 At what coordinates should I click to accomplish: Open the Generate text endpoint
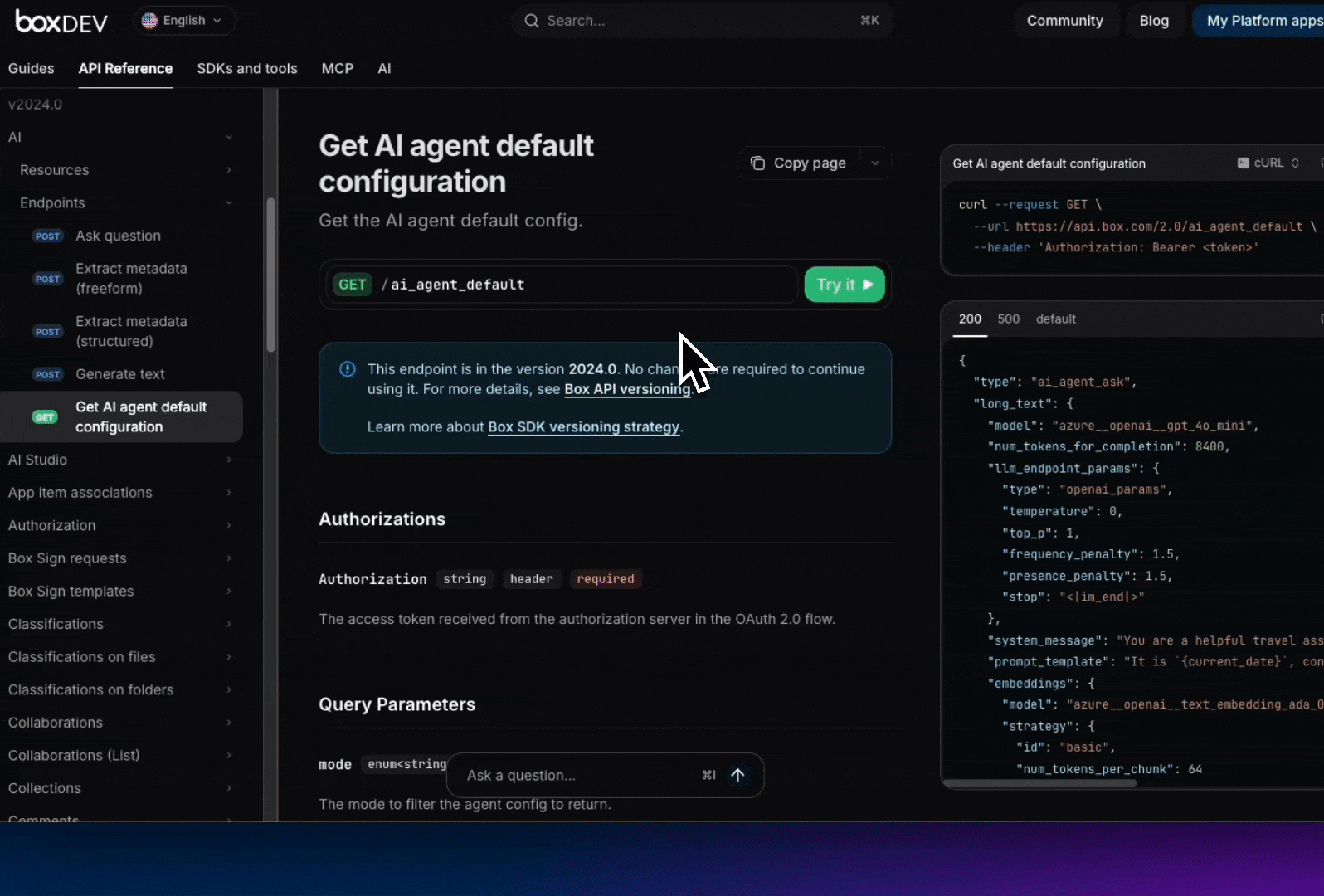coord(121,374)
